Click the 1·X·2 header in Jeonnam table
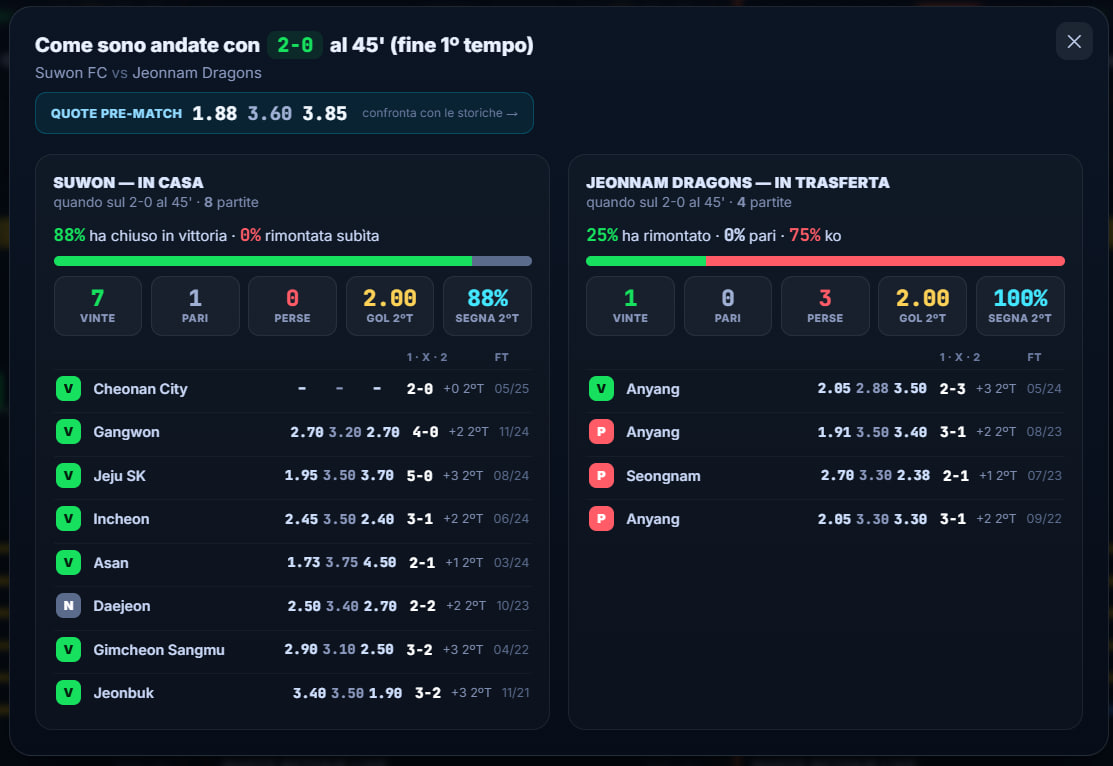This screenshot has width=1113, height=766. pos(960,357)
